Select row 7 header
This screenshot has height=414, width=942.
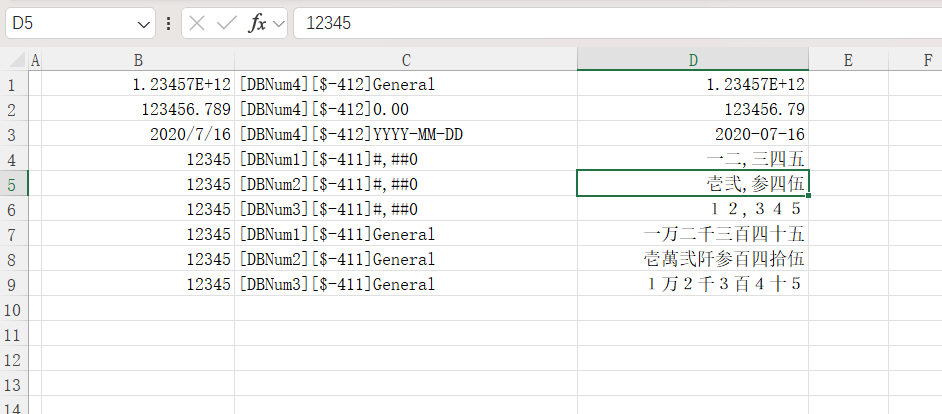point(13,234)
